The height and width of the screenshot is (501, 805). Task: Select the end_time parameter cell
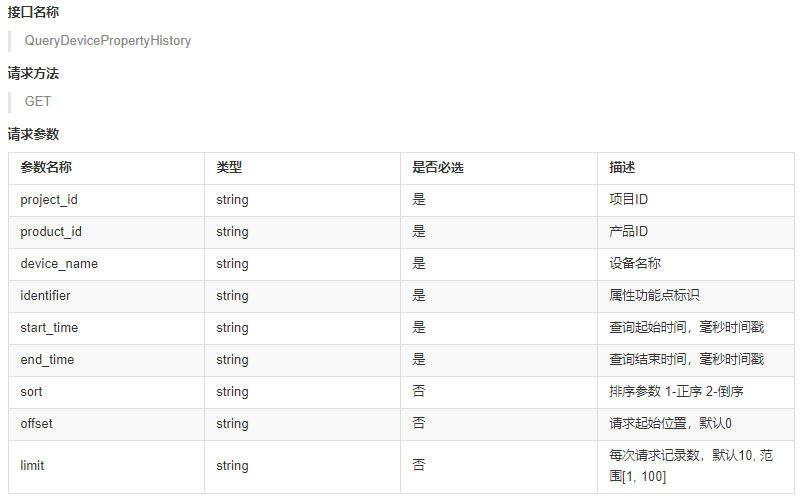(47, 360)
